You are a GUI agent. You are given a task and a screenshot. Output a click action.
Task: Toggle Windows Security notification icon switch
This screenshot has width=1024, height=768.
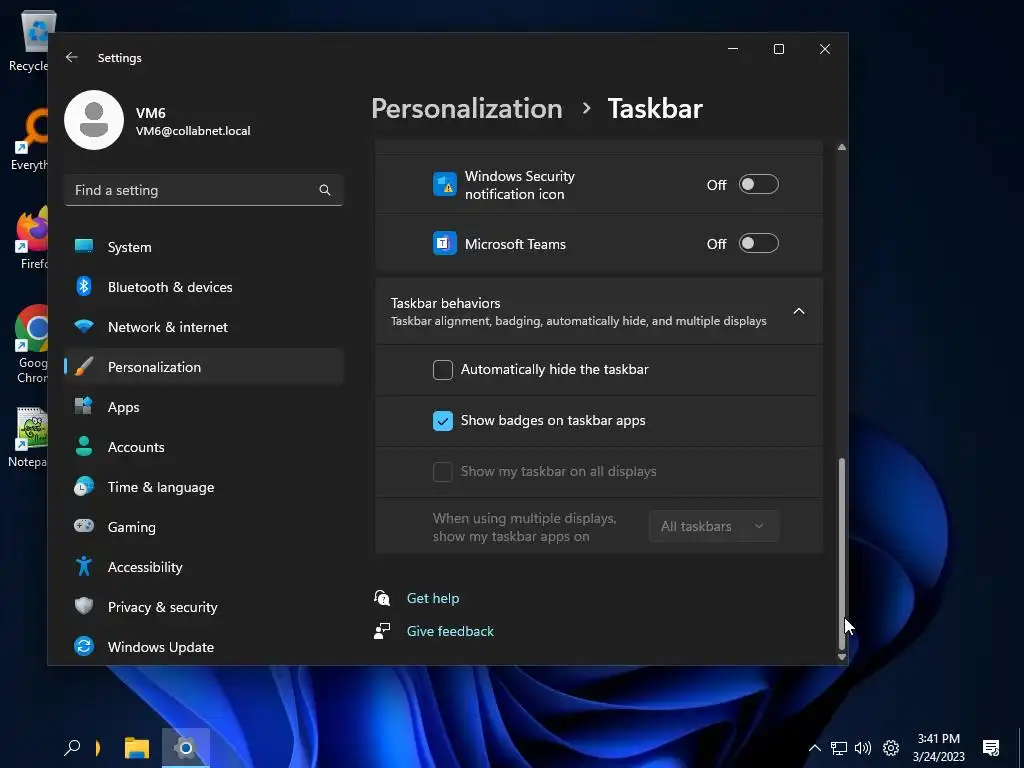pos(759,185)
